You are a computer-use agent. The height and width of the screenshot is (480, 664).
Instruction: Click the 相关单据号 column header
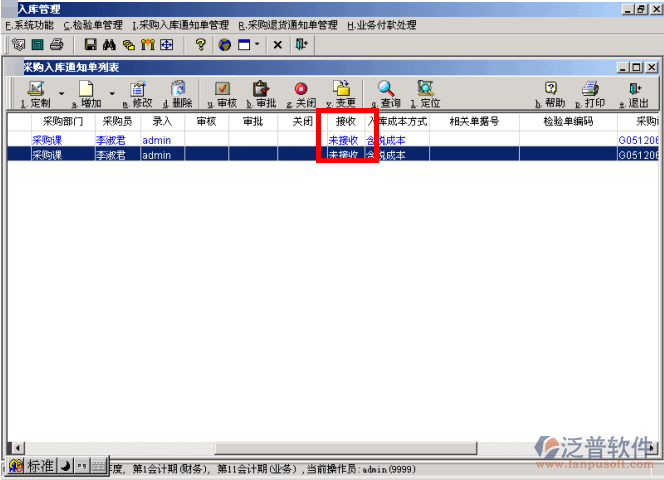(x=474, y=122)
